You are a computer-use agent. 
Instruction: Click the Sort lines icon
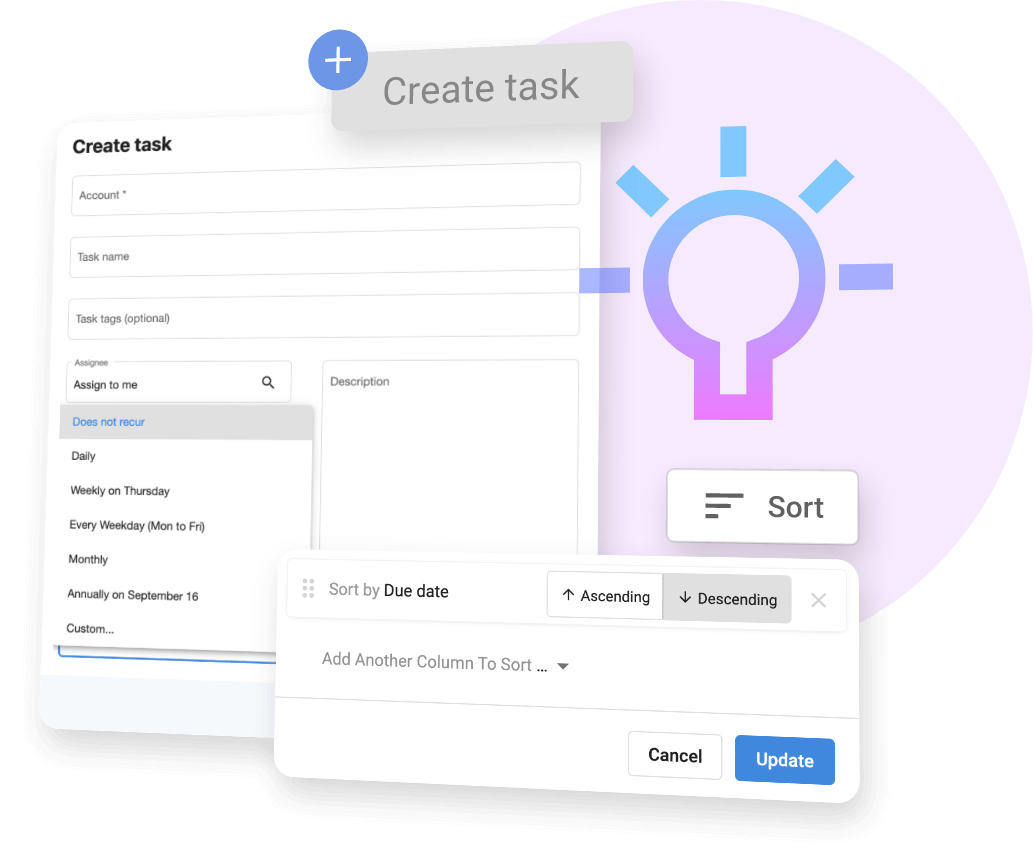(x=723, y=506)
